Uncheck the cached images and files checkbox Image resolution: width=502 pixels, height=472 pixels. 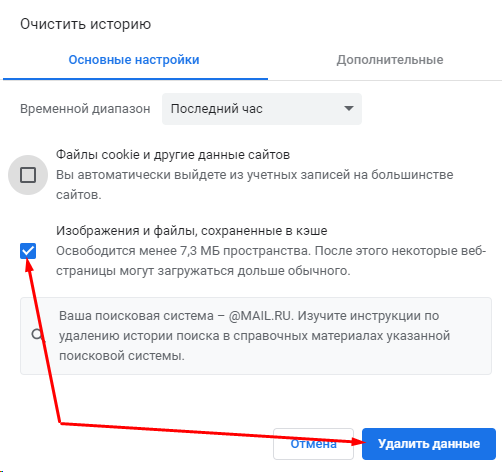28,251
